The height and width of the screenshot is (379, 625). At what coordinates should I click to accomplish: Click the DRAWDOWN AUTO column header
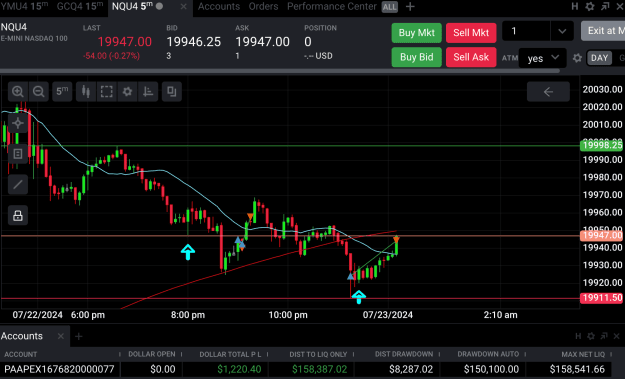click(488, 354)
